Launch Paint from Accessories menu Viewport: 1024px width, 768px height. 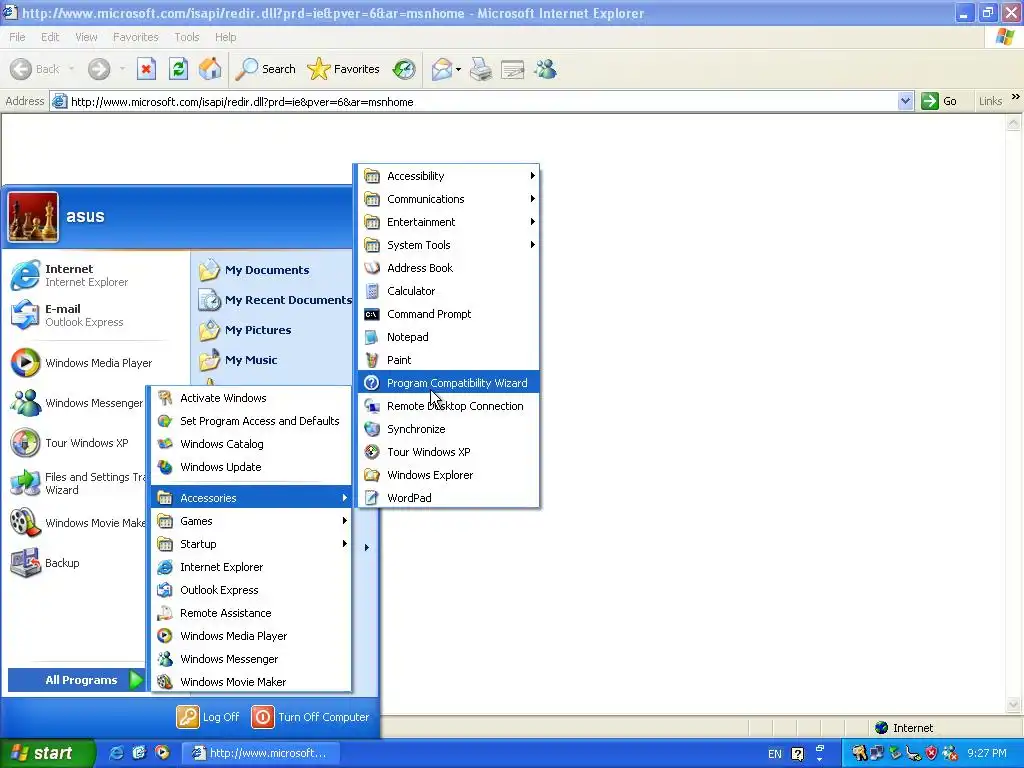point(449,360)
